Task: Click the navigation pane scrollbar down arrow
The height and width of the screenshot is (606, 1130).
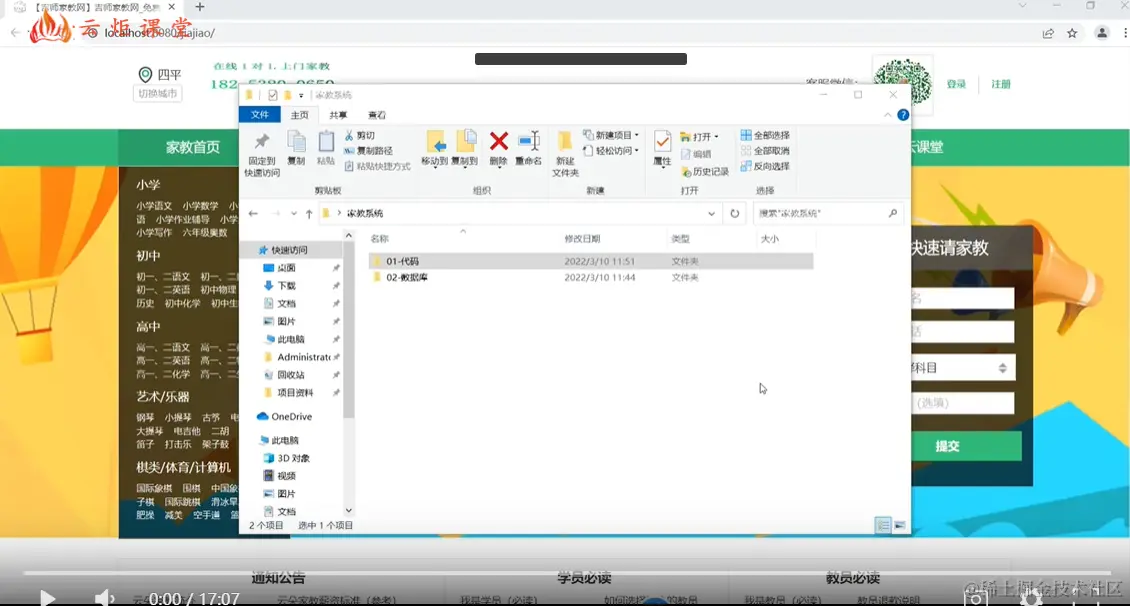Action: [x=349, y=510]
